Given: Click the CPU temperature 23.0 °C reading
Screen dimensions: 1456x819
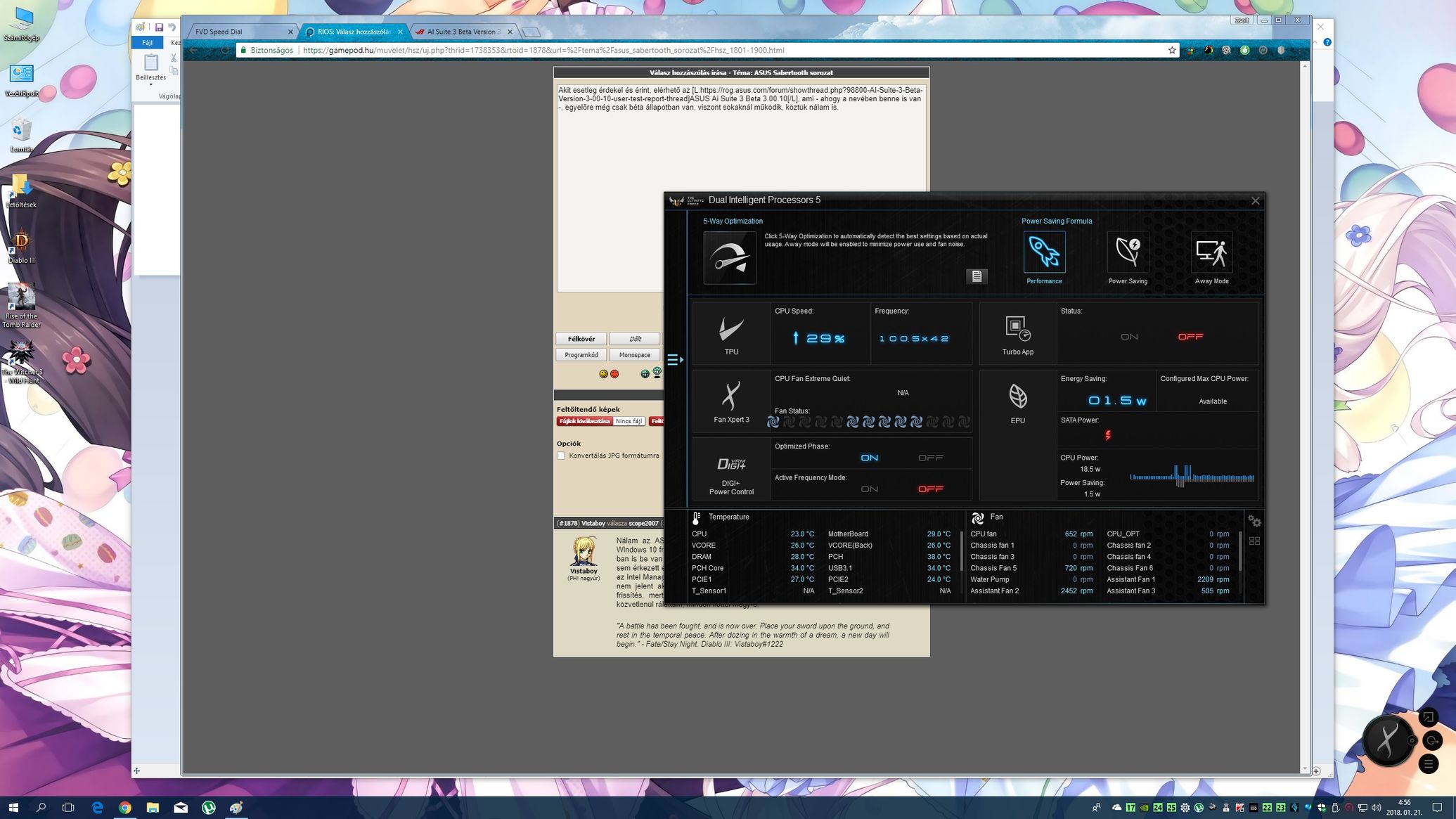Looking at the screenshot, I should coord(802,534).
